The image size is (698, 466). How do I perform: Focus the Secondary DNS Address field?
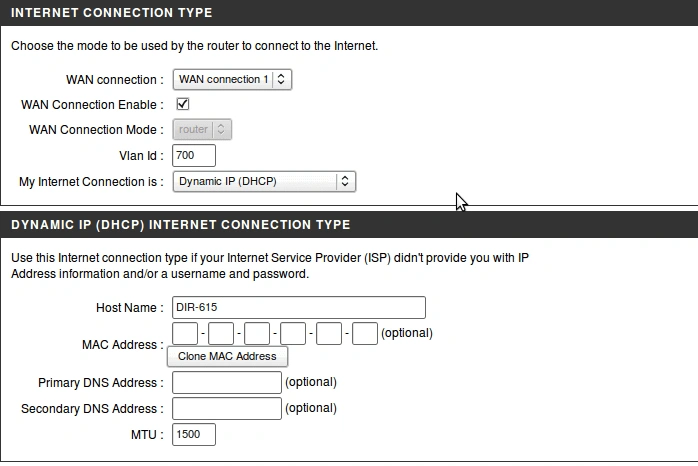[227, 409]
